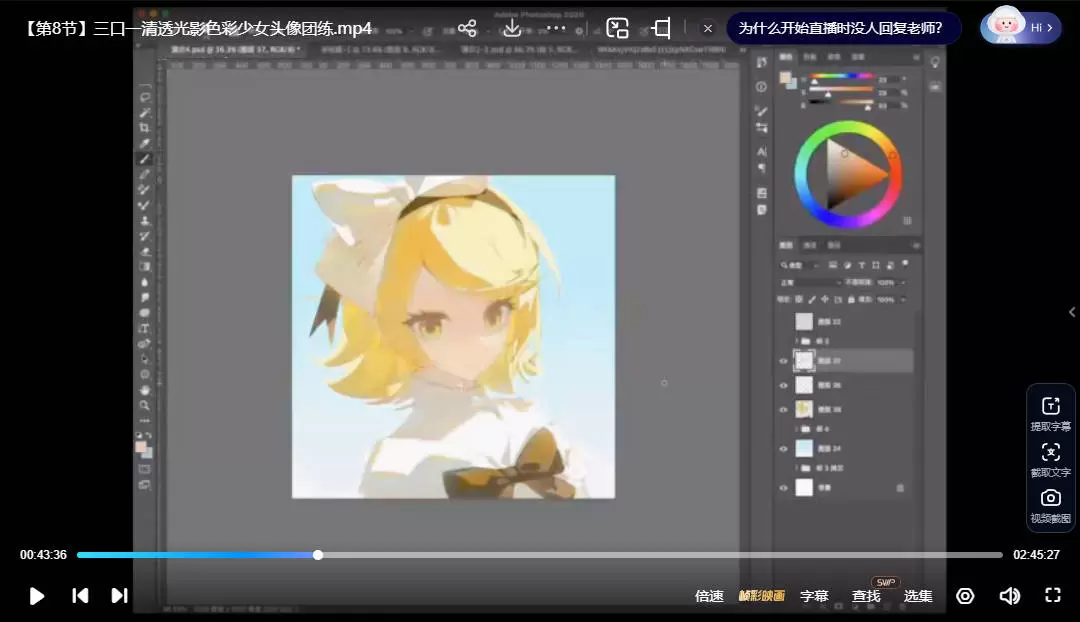The height and width of the screenshot is (622, 1080).
Task: Switch to the 通道 channels tab
Action: (x=808, y=246)
